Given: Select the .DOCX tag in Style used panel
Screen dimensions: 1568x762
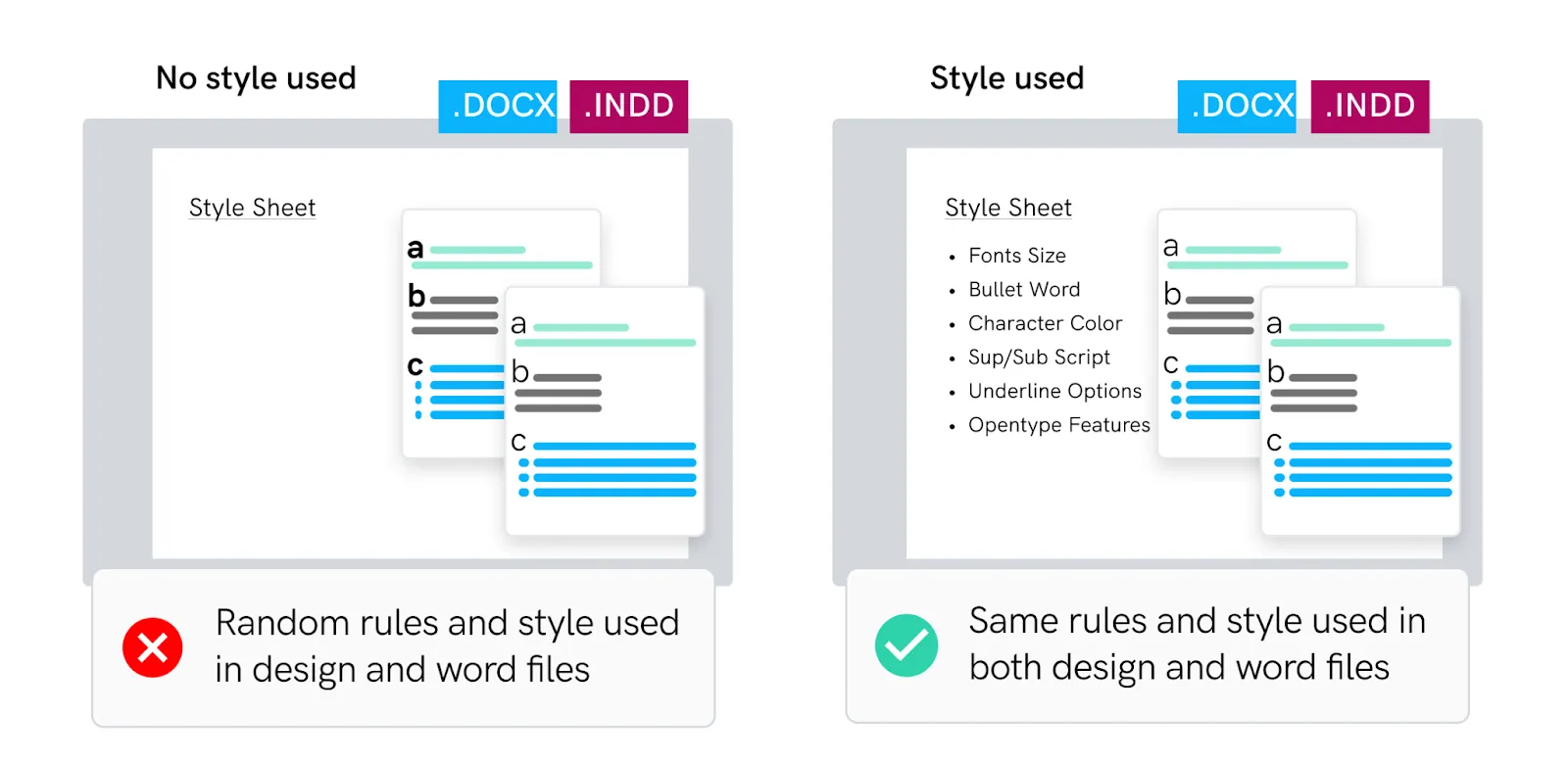Looking at the screenshot, I should click(1237, 106).
